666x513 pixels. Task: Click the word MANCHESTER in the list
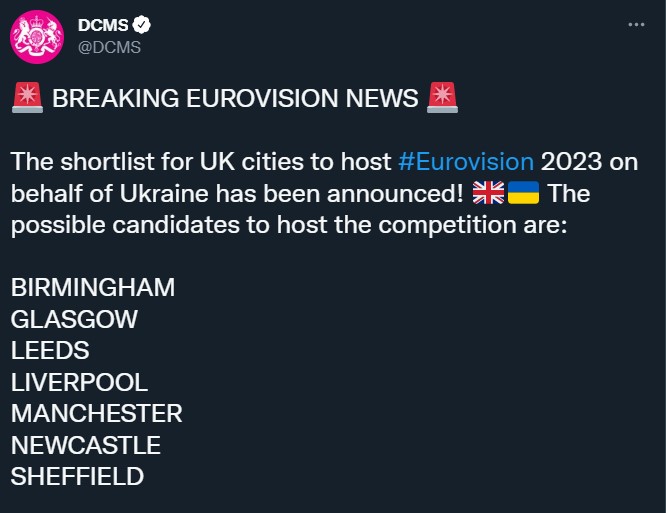(x=96, y=413)
